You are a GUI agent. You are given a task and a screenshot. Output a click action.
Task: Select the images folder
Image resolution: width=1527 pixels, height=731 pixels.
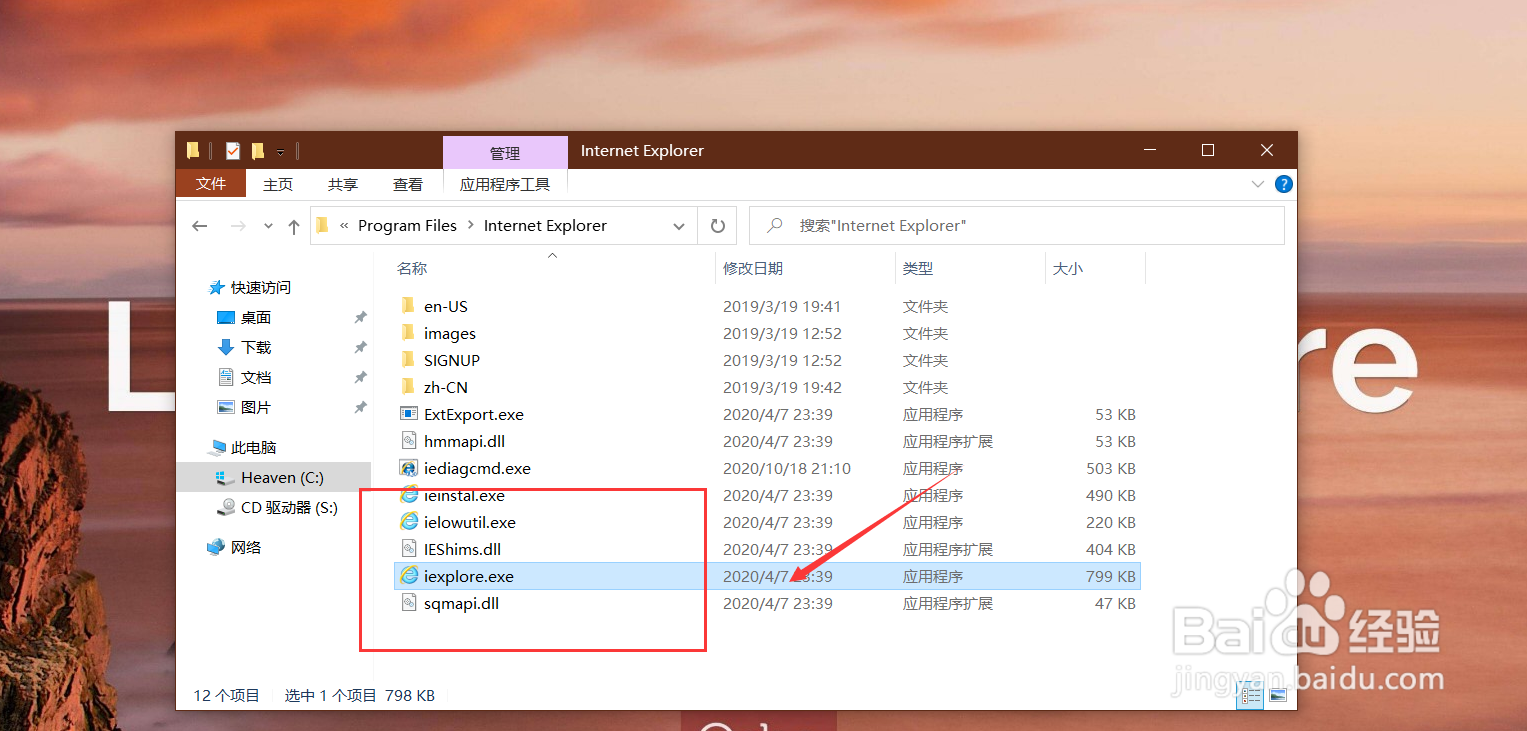coord(449,334)
